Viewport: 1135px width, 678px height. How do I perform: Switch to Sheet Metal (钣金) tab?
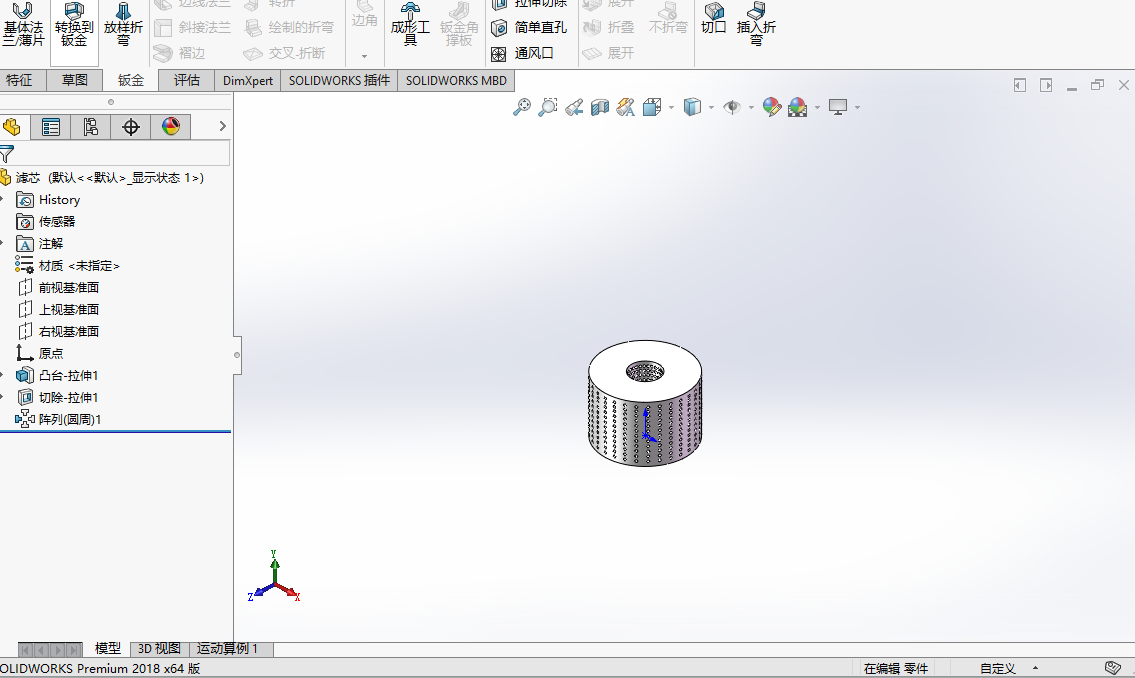click(131, 80)
